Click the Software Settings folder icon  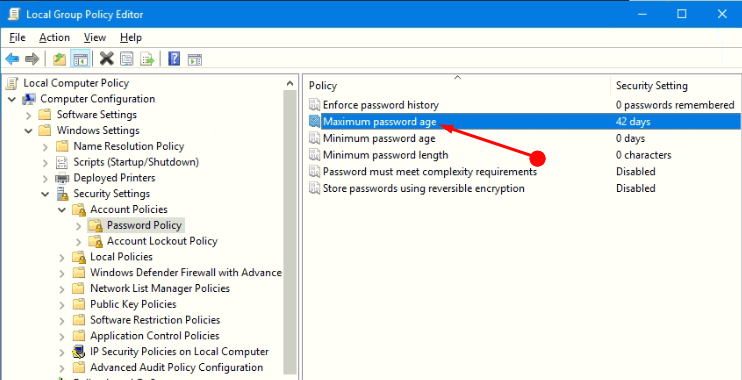(45, 115)
